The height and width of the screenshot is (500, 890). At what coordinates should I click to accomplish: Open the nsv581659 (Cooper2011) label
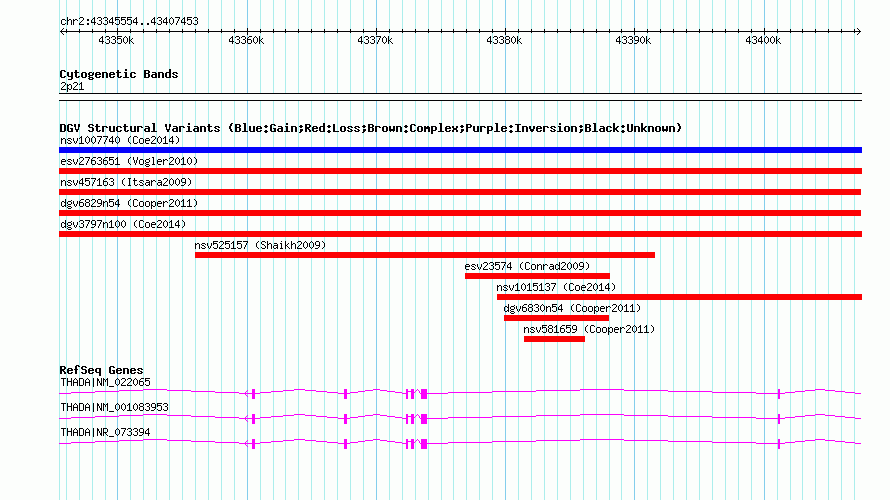coord(589,329)
